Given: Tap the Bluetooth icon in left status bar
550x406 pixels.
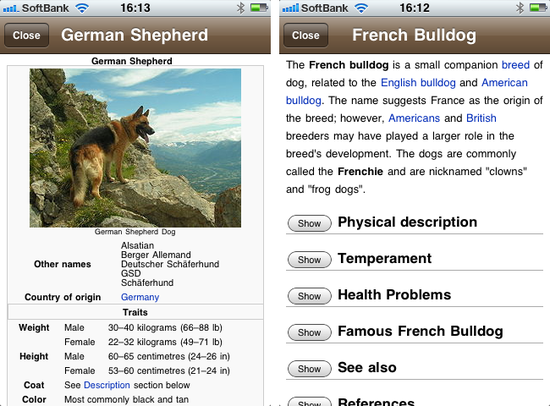Looking at the screenshot, I should [x=241, y=8].
